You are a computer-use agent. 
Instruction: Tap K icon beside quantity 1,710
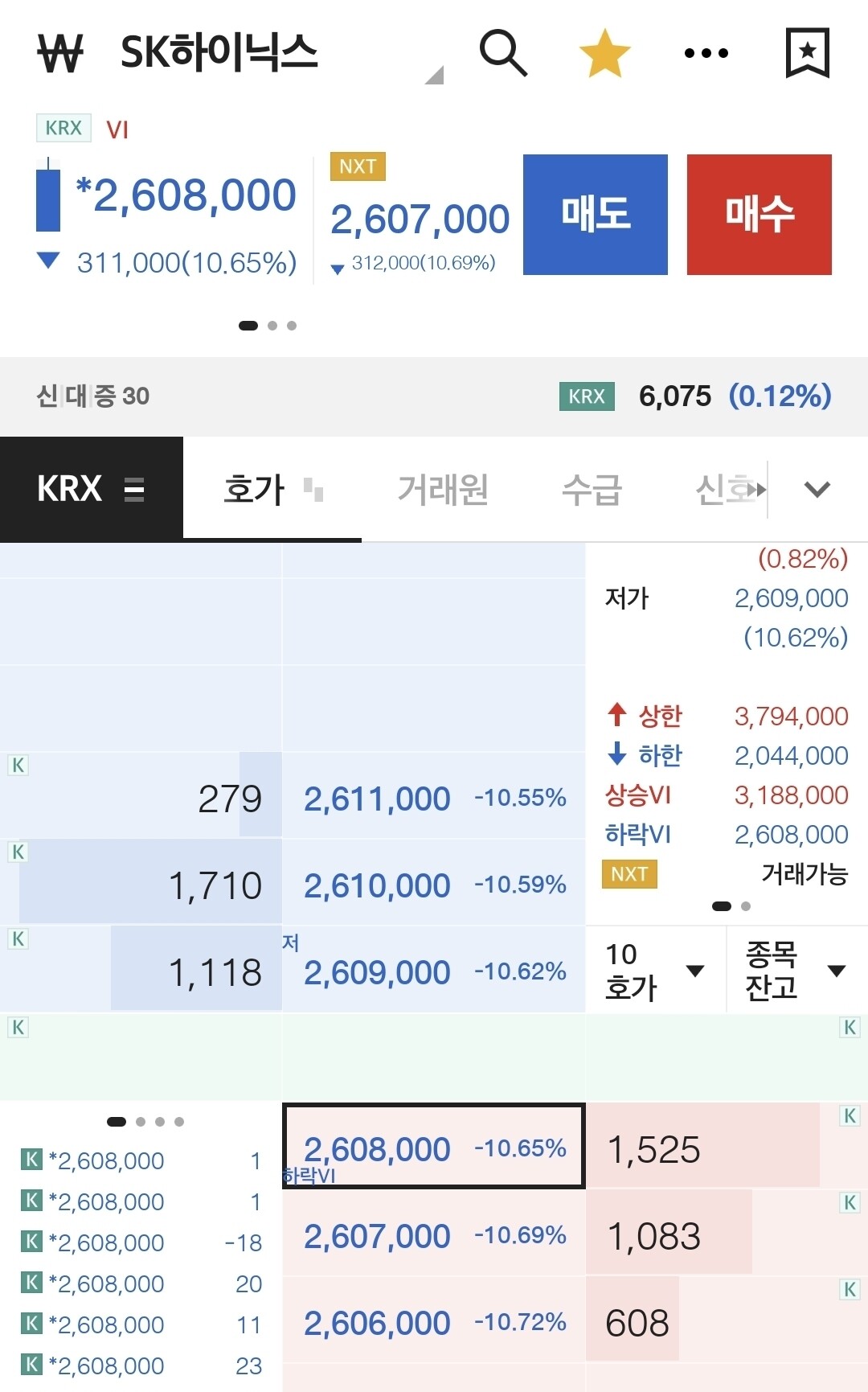[x=18, y=852]
